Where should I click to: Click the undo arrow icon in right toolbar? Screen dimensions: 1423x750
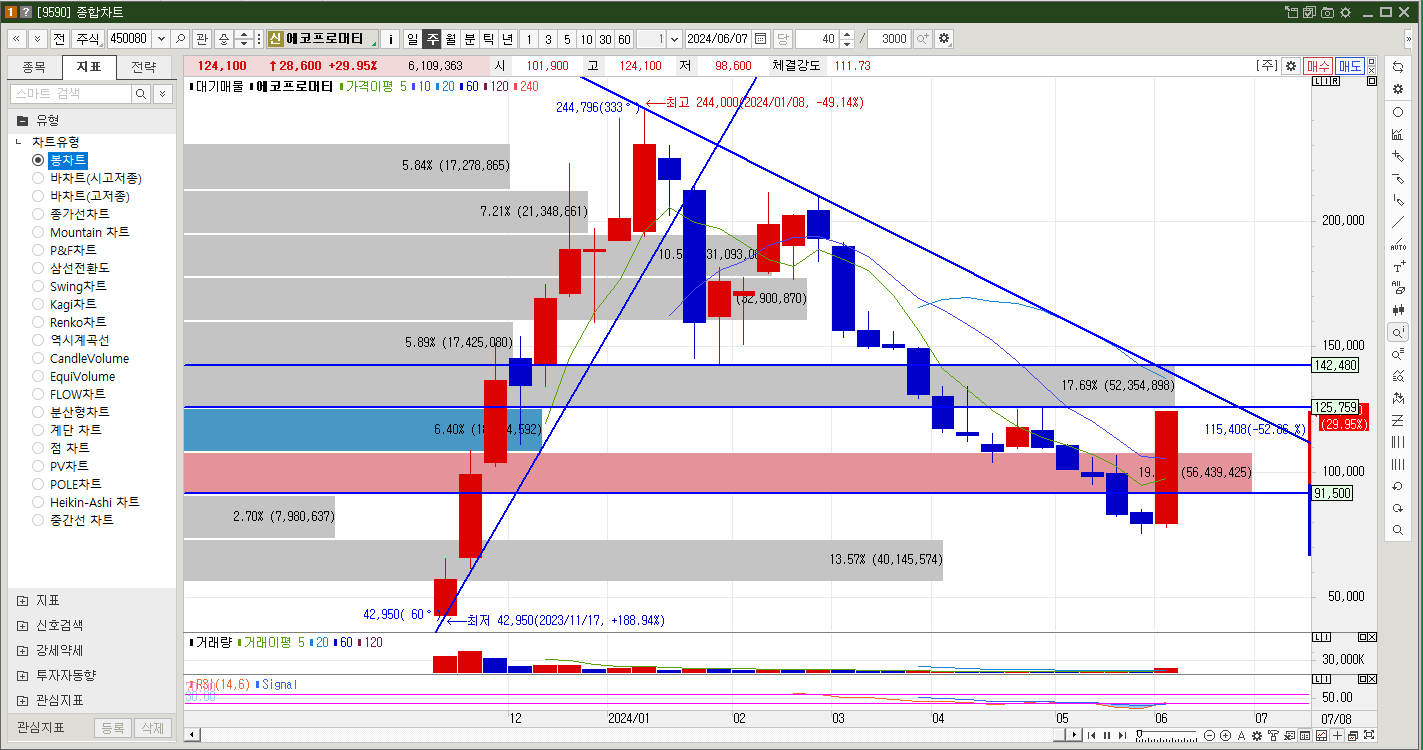tap(1398, 486)
